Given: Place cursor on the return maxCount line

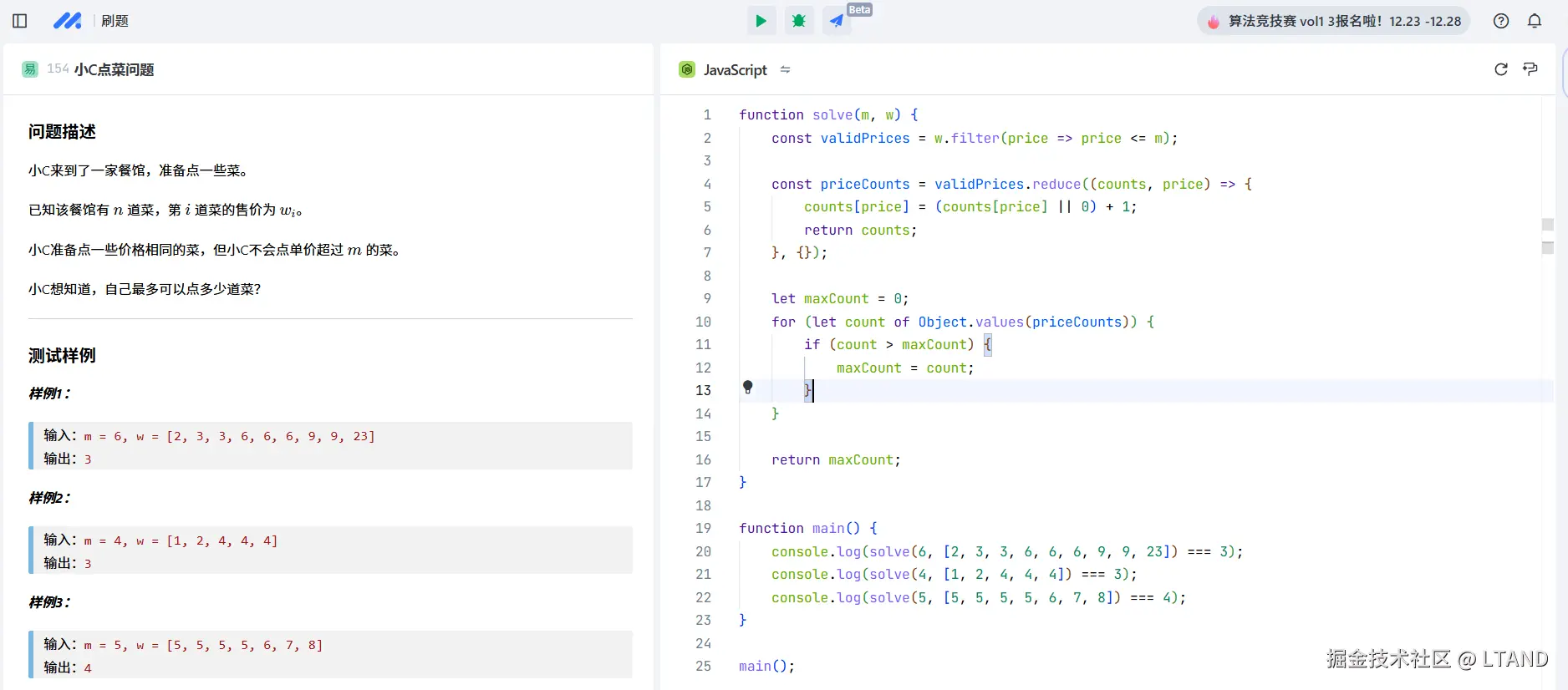Looking at the screenshot, I should pyautogui.click(x=836, y=459).
